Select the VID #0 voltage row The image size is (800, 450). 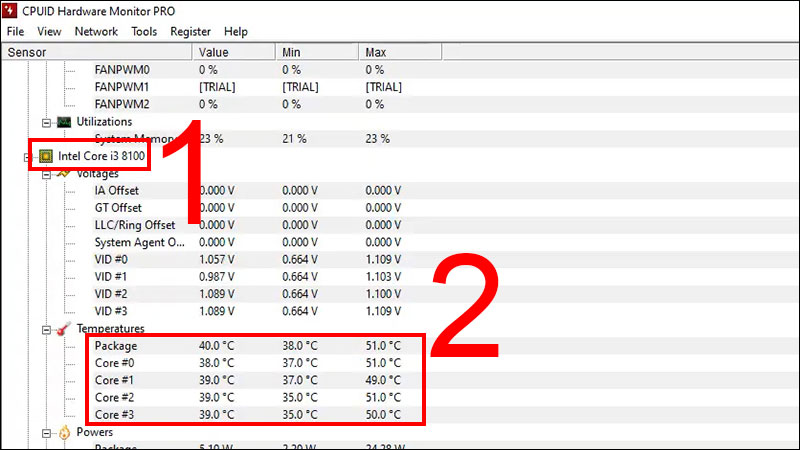111,259
